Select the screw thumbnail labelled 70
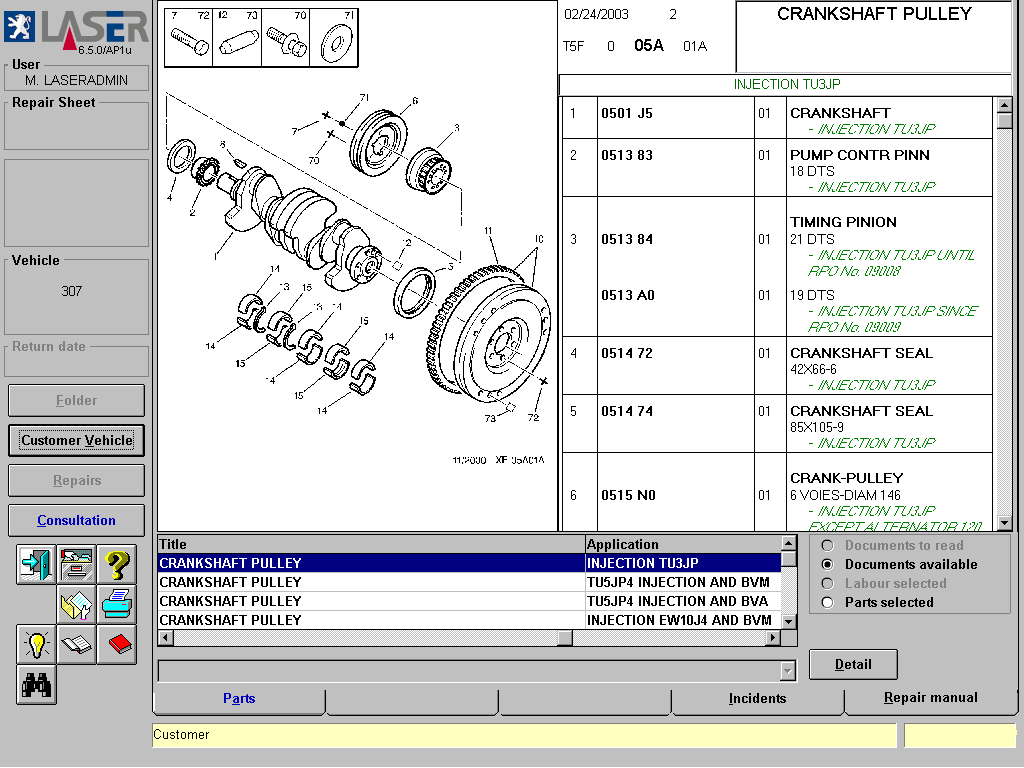 click(285, 38)
